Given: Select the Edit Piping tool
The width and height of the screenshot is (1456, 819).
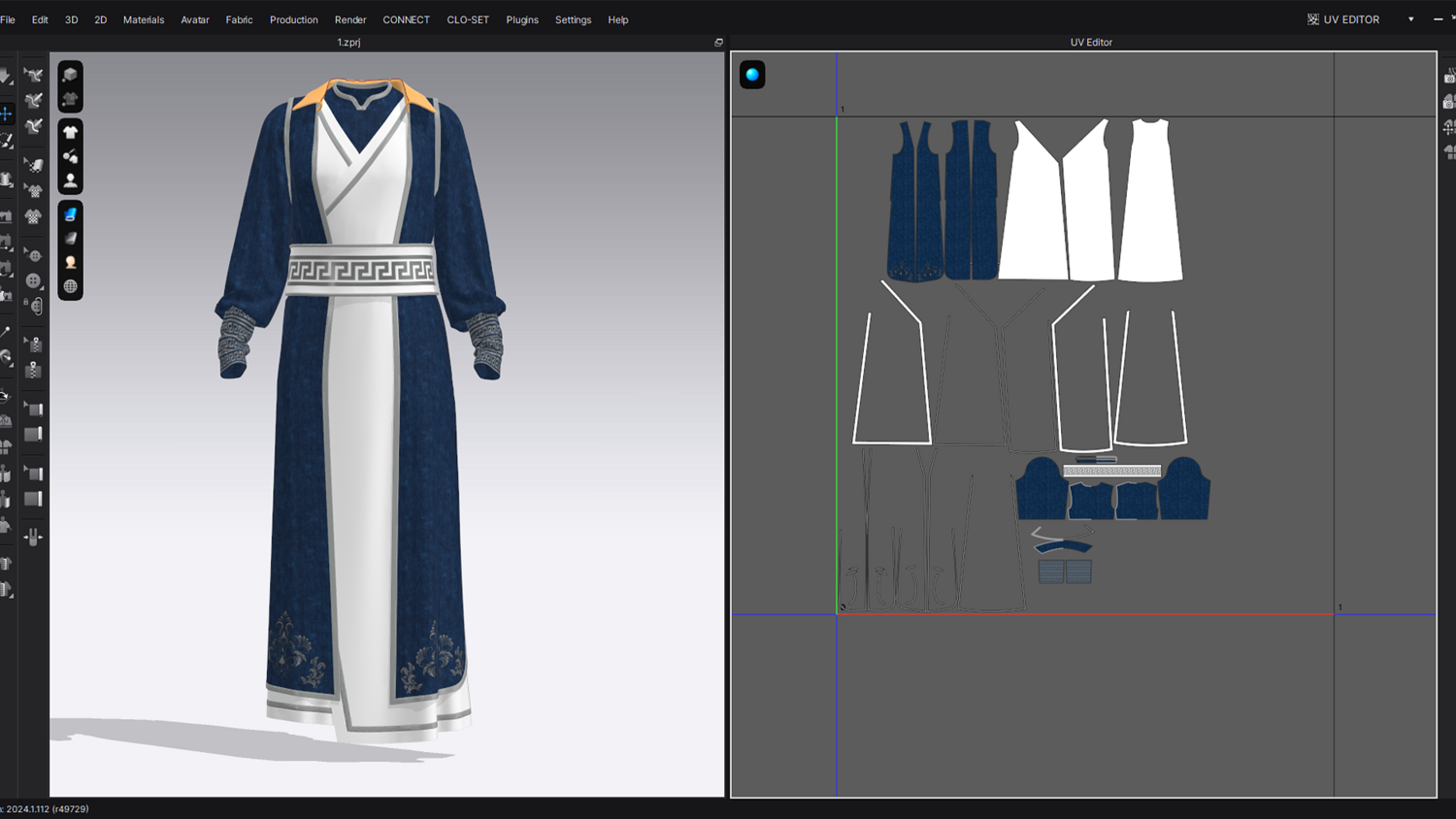Looking at the screenshot, I should (34, 409).
